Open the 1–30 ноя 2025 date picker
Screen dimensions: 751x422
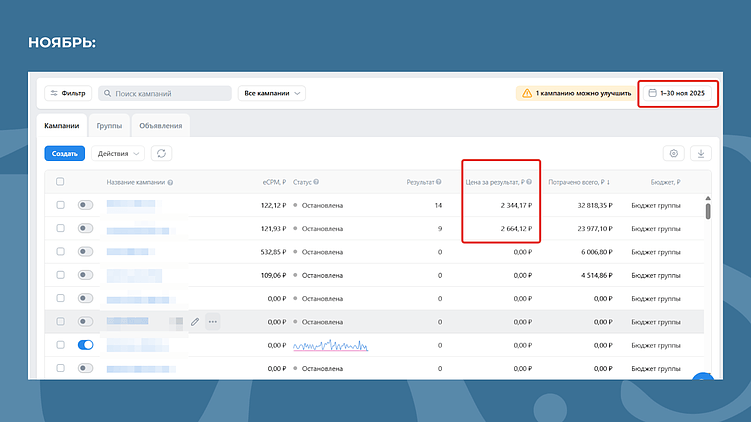(678, 93)
